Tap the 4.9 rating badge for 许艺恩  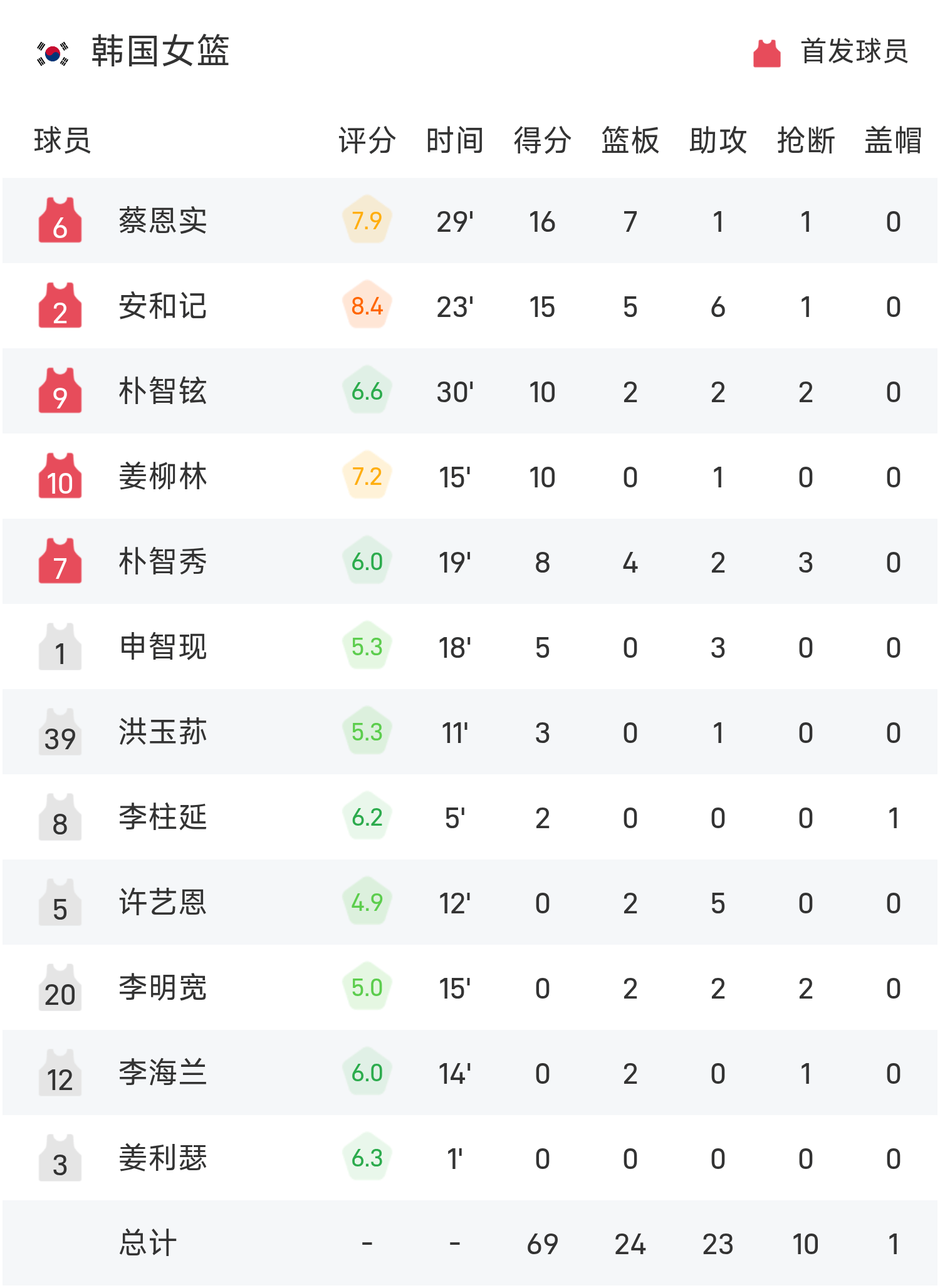[367, 902]
